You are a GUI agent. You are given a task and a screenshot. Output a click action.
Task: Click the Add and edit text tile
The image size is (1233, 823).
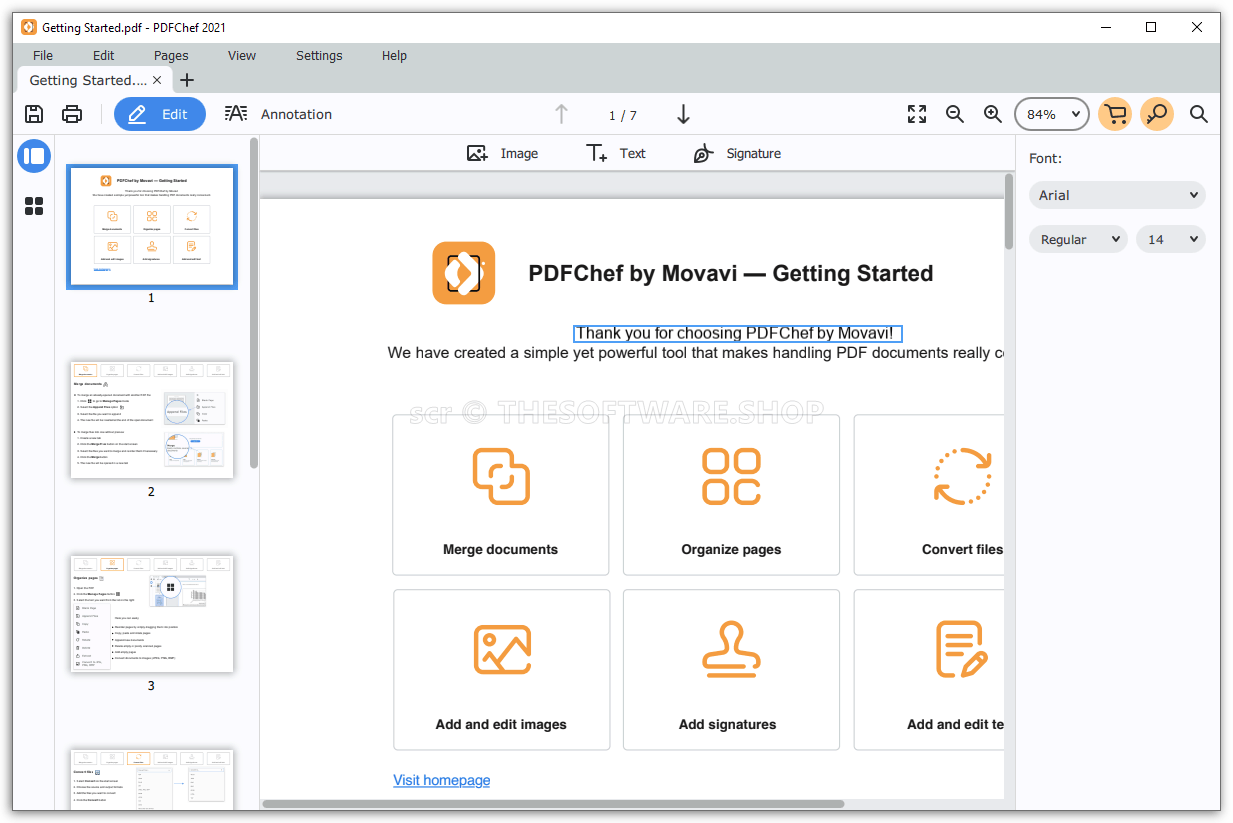[x=929, y=670]
